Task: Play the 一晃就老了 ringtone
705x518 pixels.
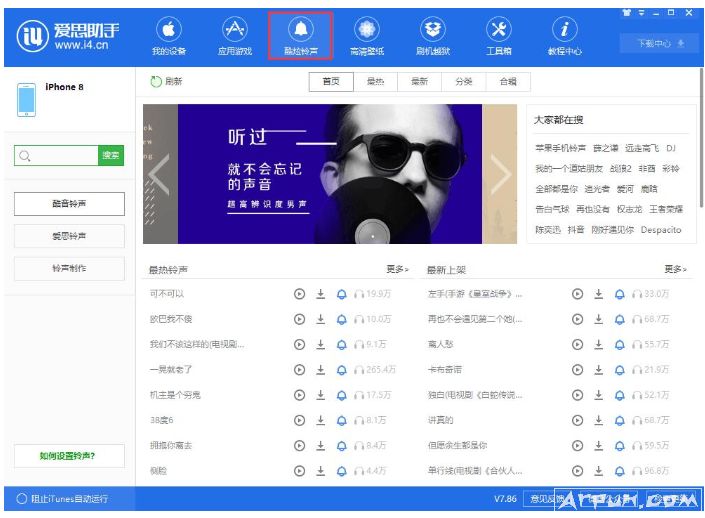Action: click(x=299, y=370)
